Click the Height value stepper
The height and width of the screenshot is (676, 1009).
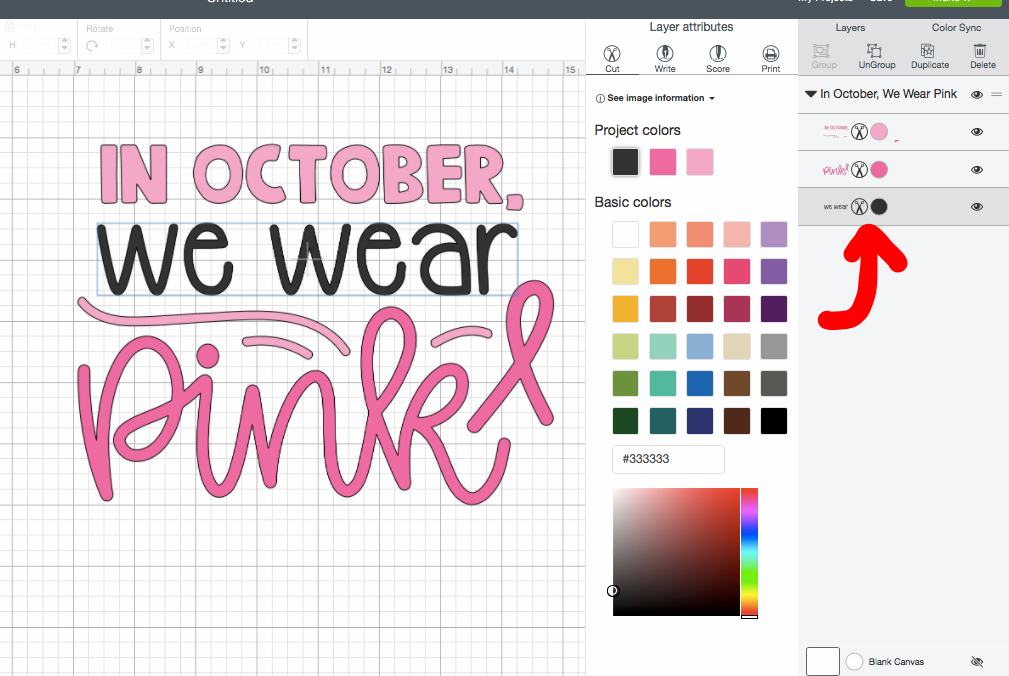click(x=64, y=45)
